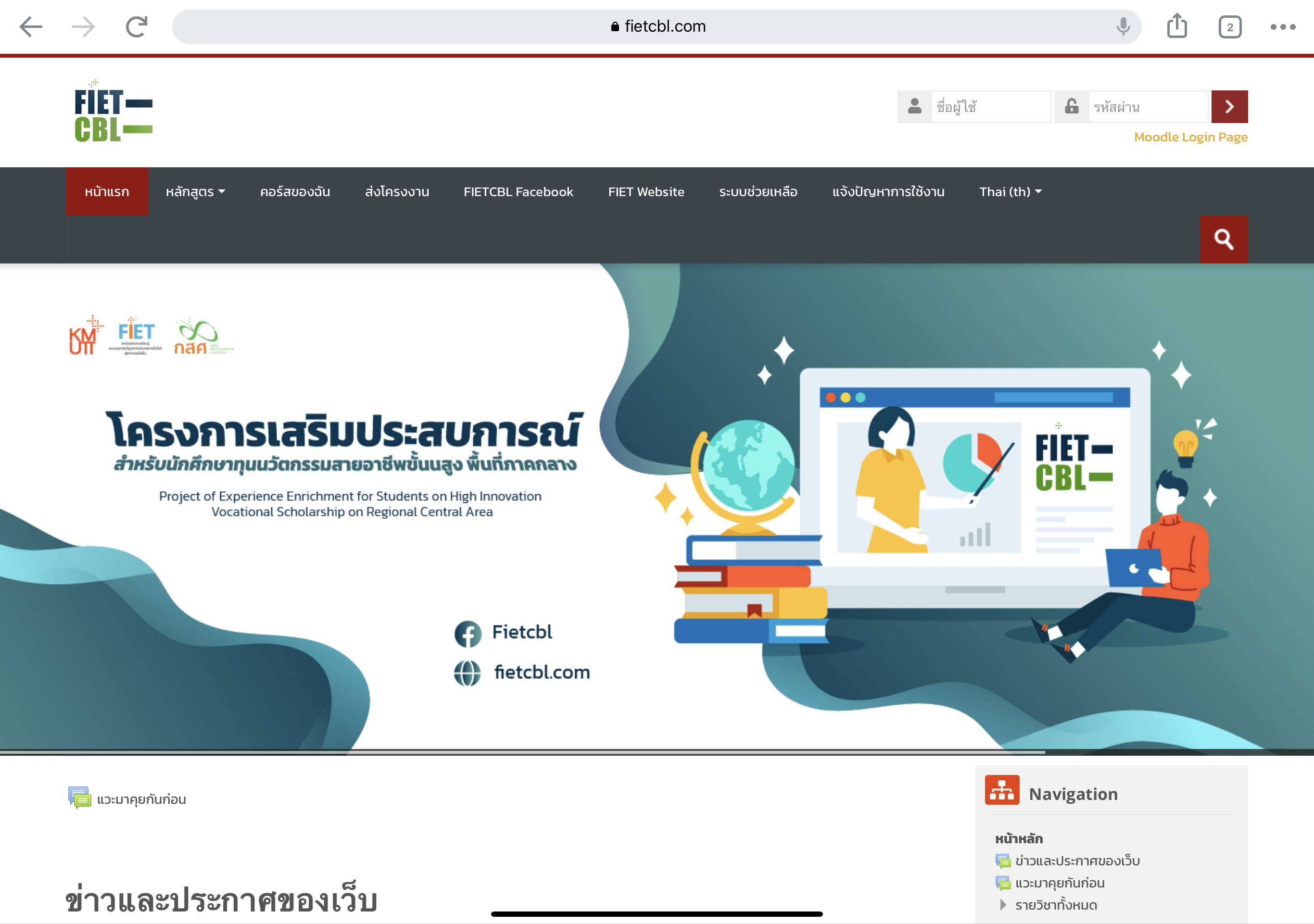Image resolution: width=1314 pixels, height=924 pixels.
Task: Open FIET Website menu link
Action: tap(646, 192)
